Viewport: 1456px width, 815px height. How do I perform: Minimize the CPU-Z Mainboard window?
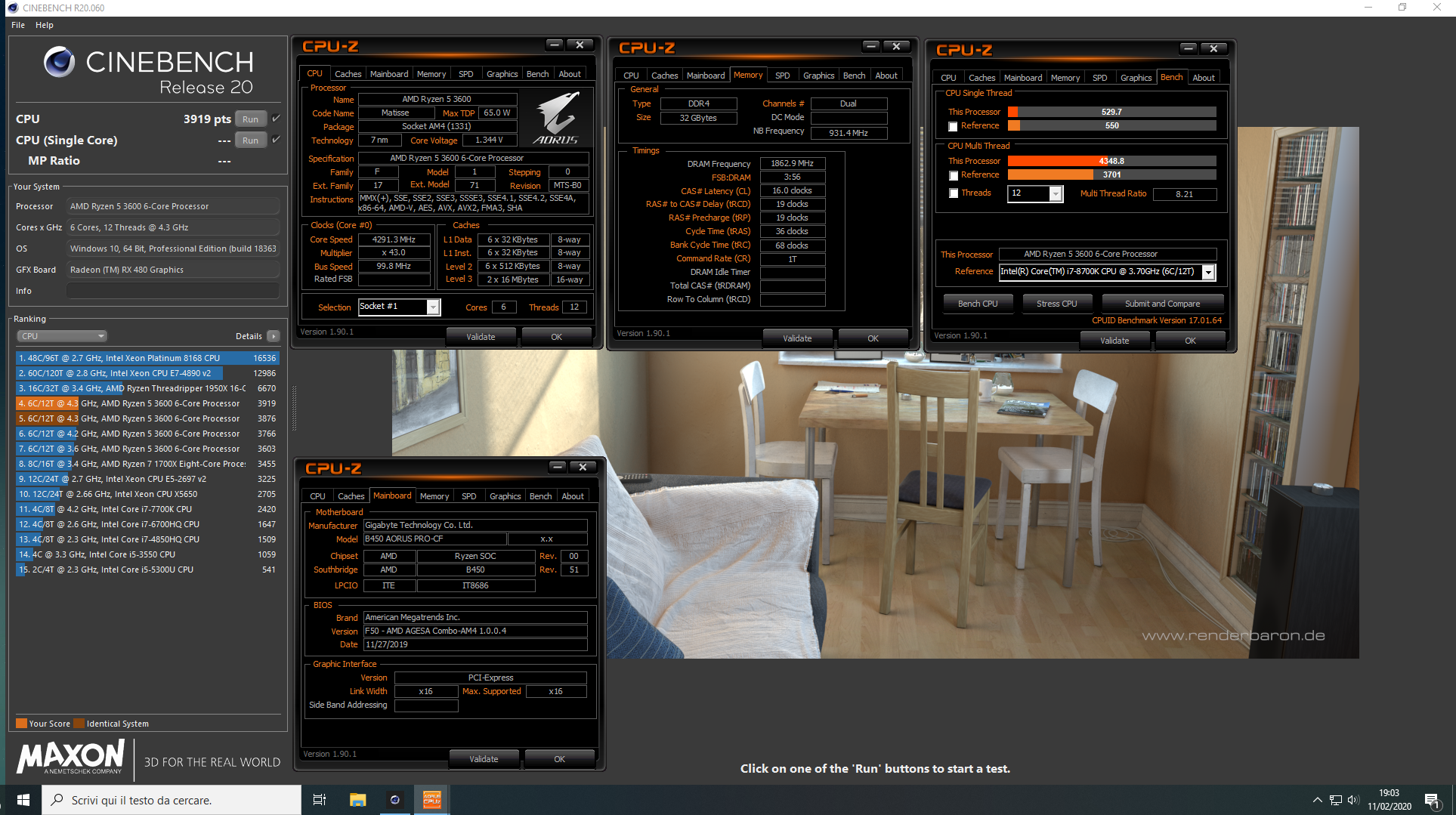(x=558, y=467)
